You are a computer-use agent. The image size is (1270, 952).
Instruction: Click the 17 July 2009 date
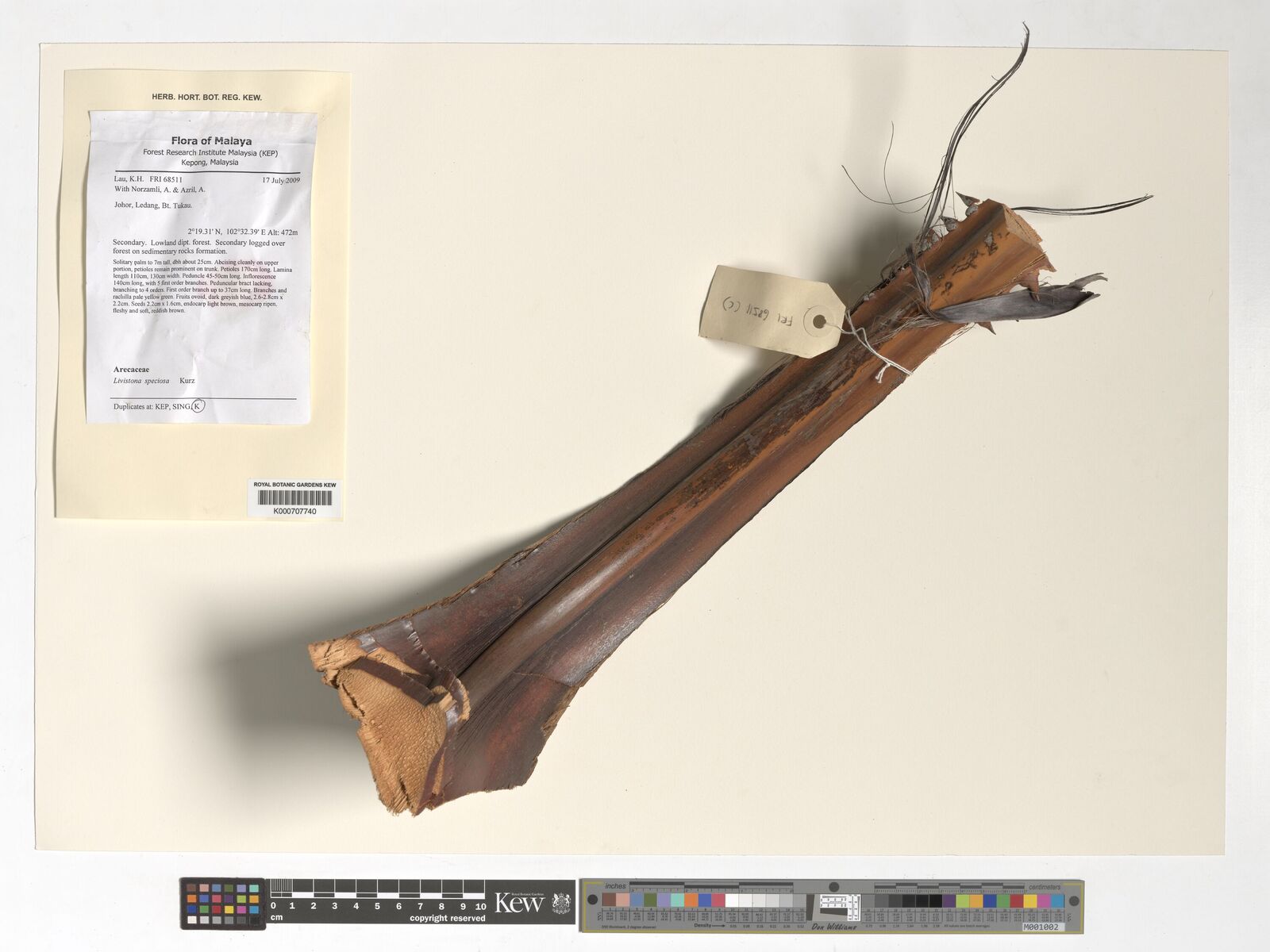click(x=280, y=180)
